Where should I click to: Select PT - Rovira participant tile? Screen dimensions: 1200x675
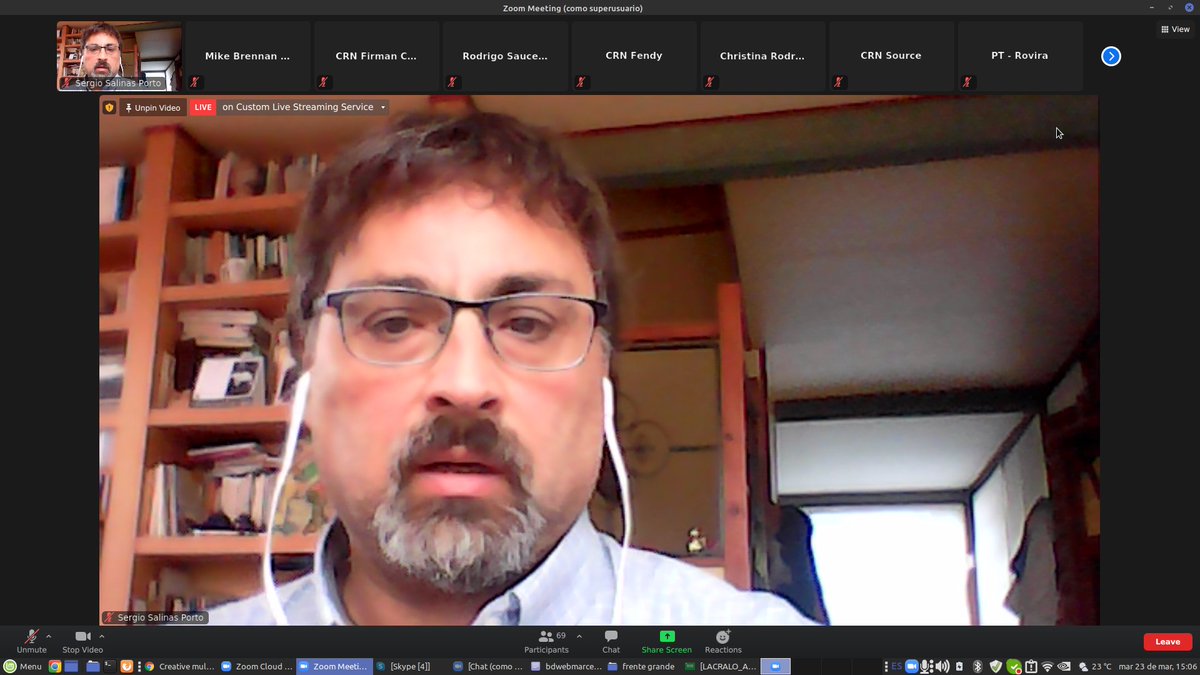(x=1020, y=56)
